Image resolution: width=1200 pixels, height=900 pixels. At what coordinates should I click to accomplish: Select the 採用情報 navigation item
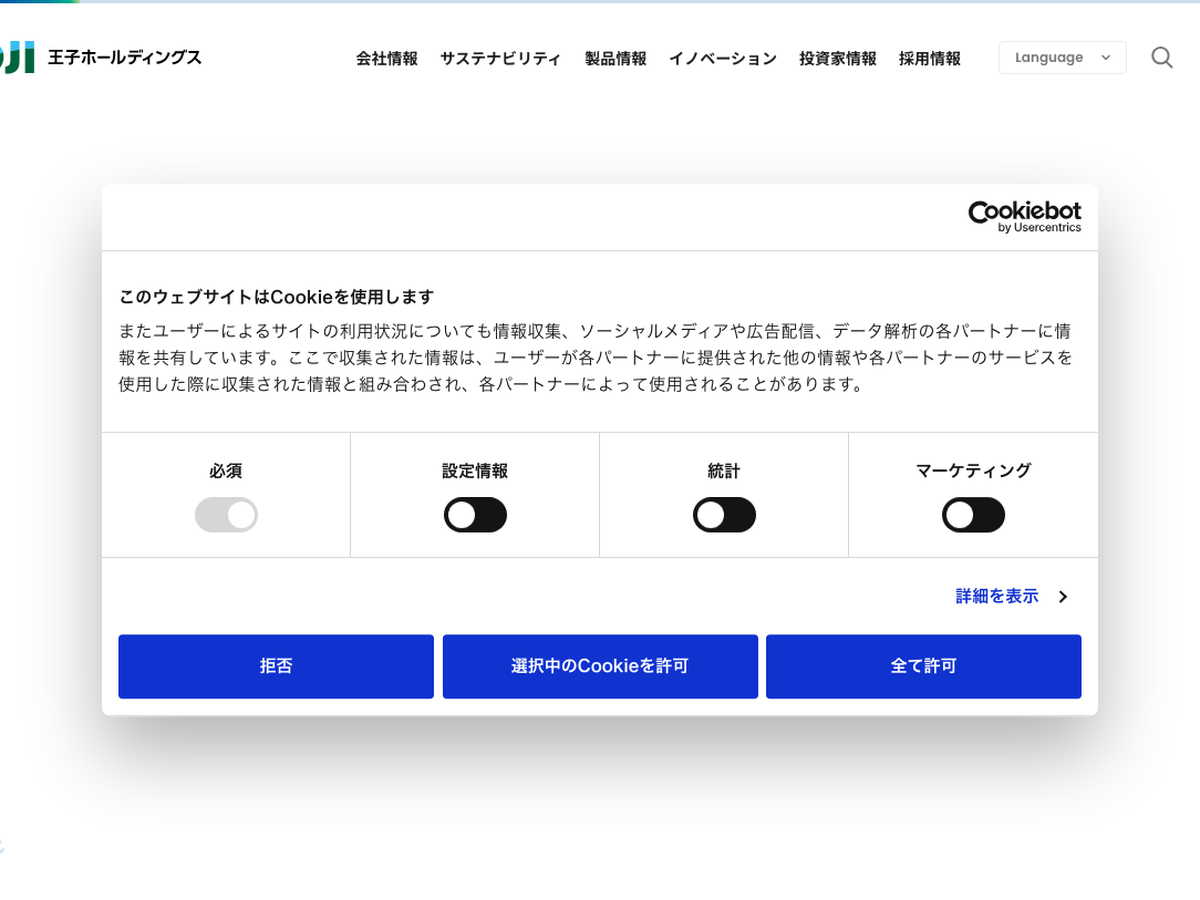(930, 59)
